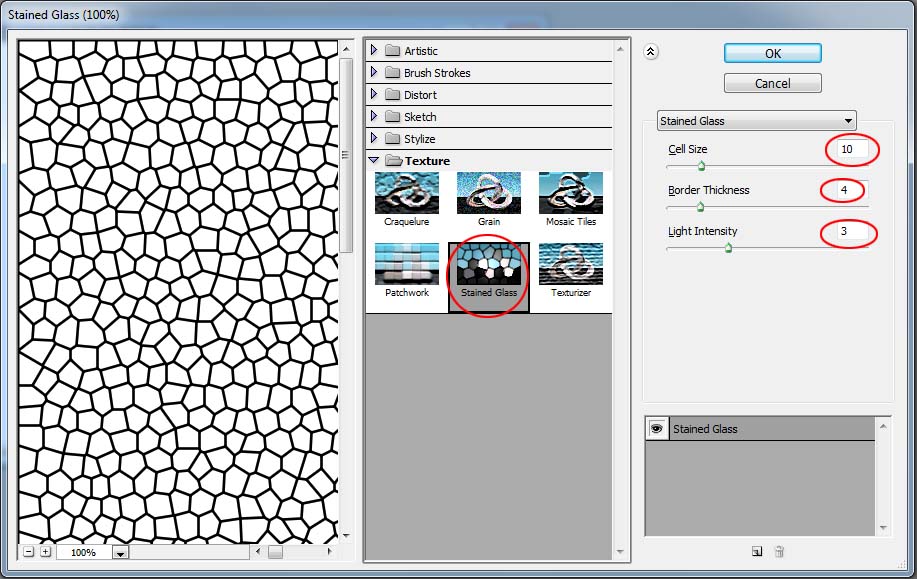Open the 100% zoom level dropdown

120,553
